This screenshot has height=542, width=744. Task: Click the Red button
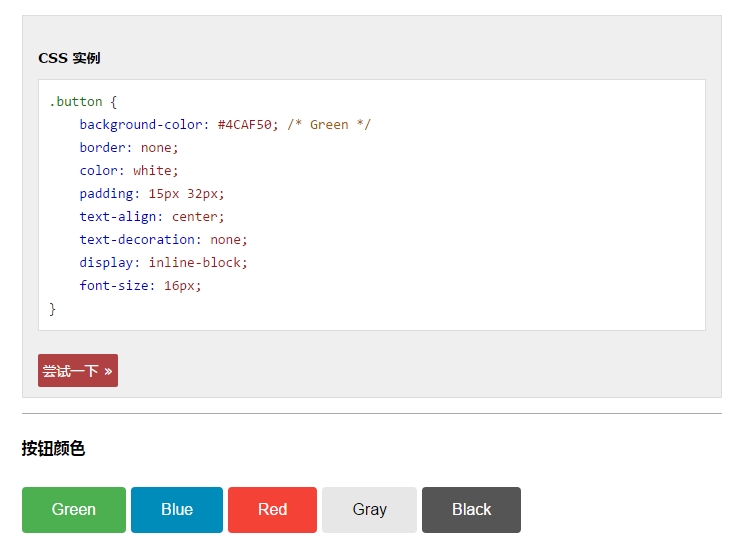[272, 510]
